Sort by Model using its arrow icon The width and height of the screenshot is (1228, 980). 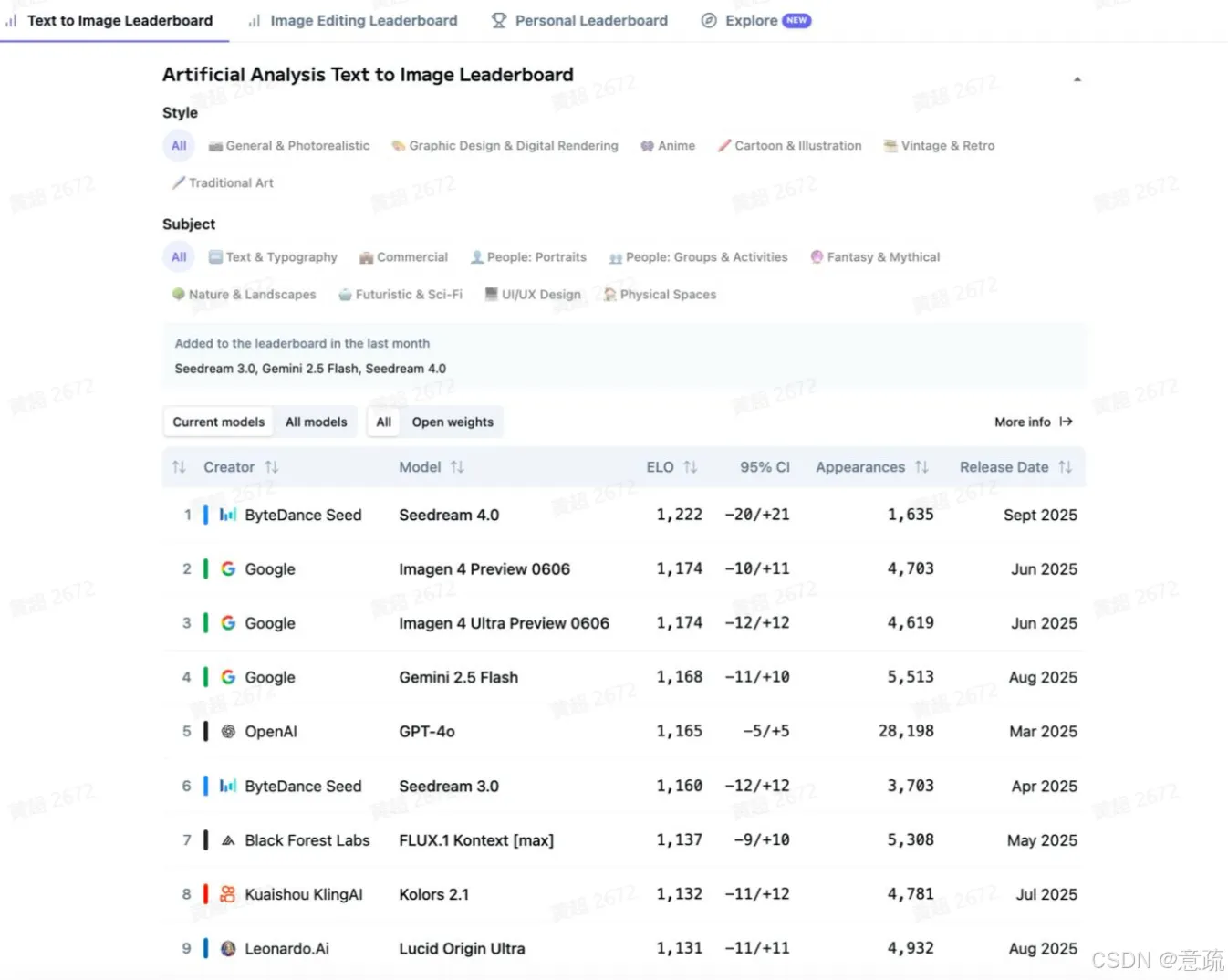[457, 467]
